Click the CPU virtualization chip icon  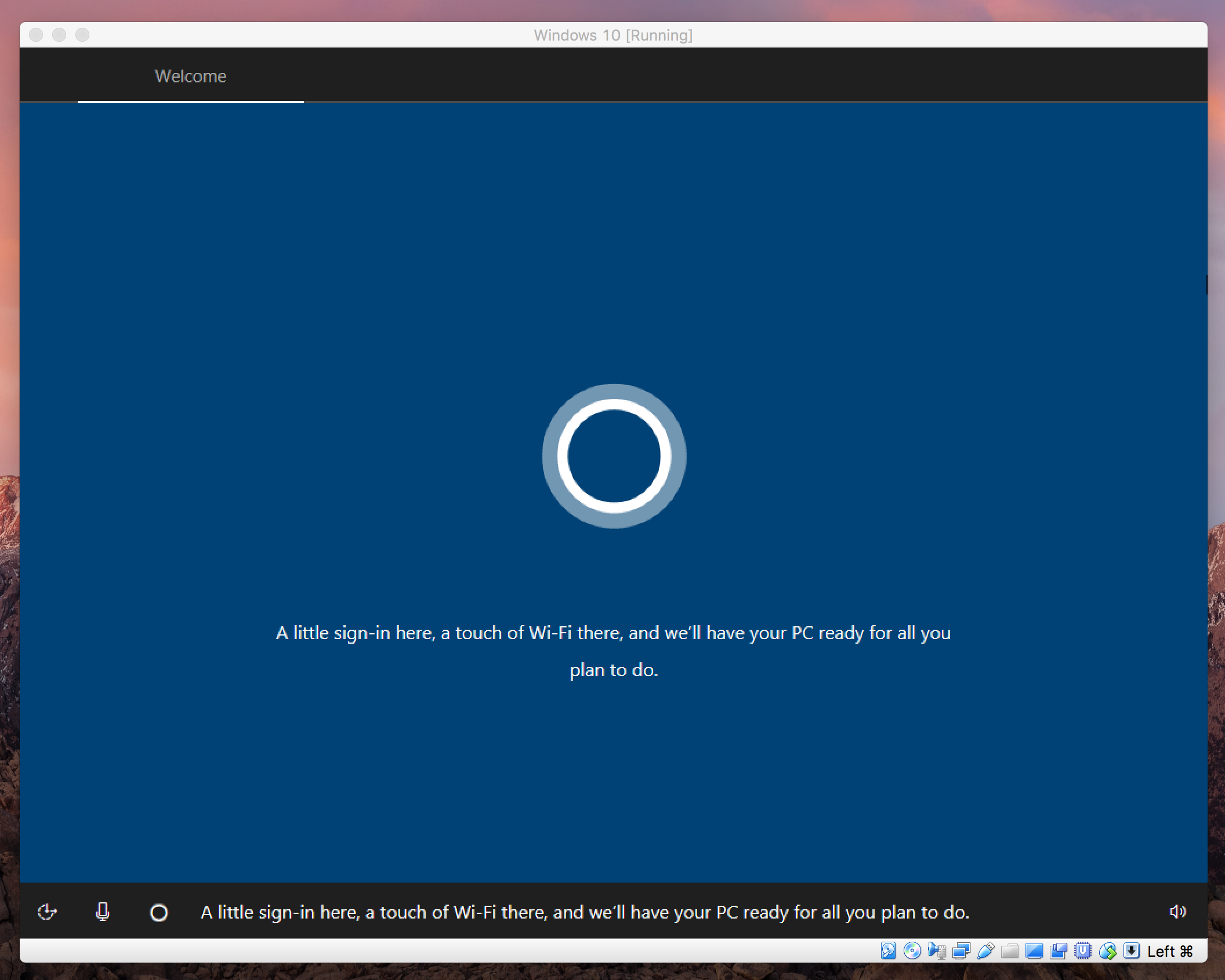[x=1083, y=951]
